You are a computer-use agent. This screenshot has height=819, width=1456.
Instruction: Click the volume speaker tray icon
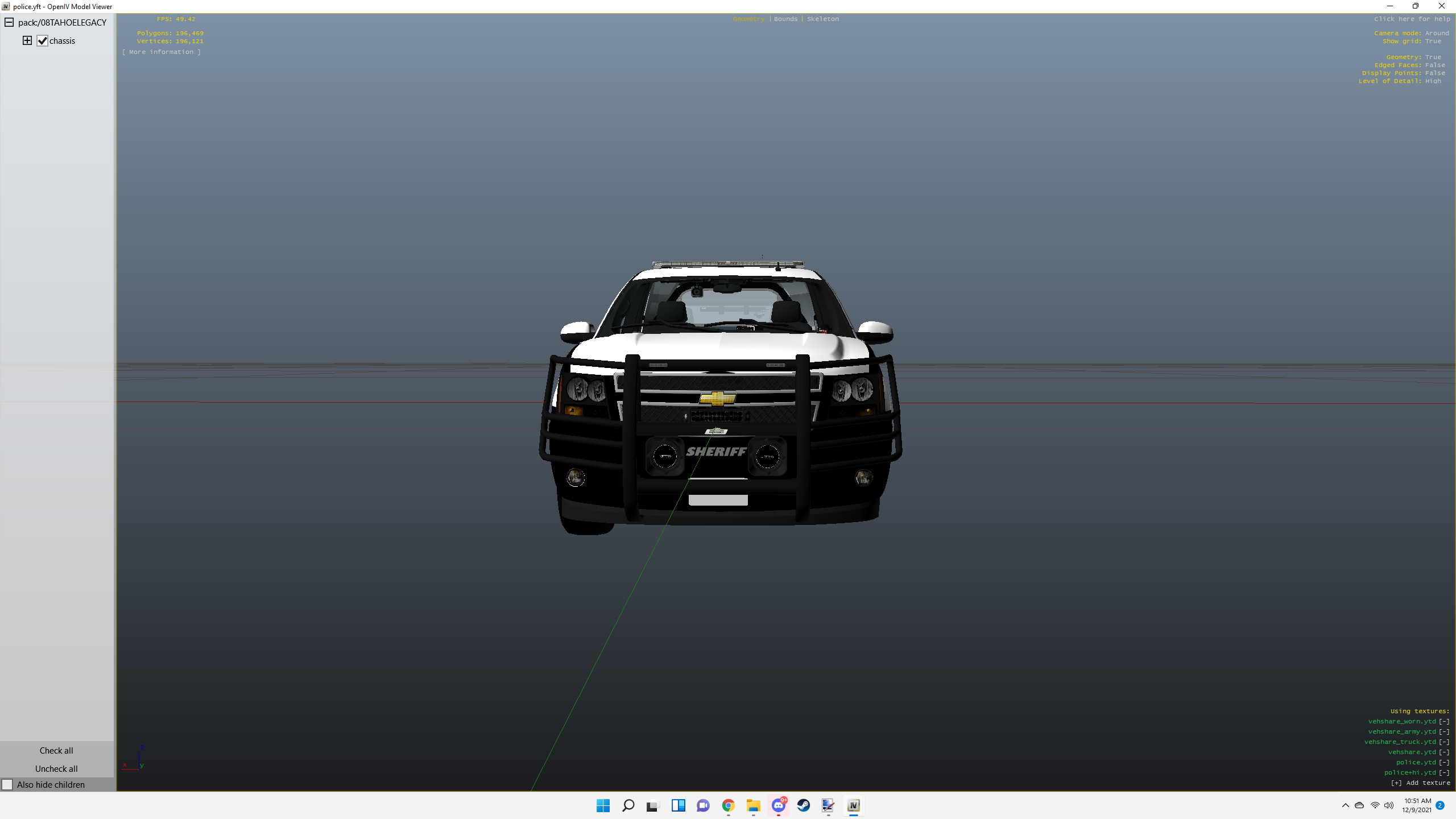coord(1389,805)
